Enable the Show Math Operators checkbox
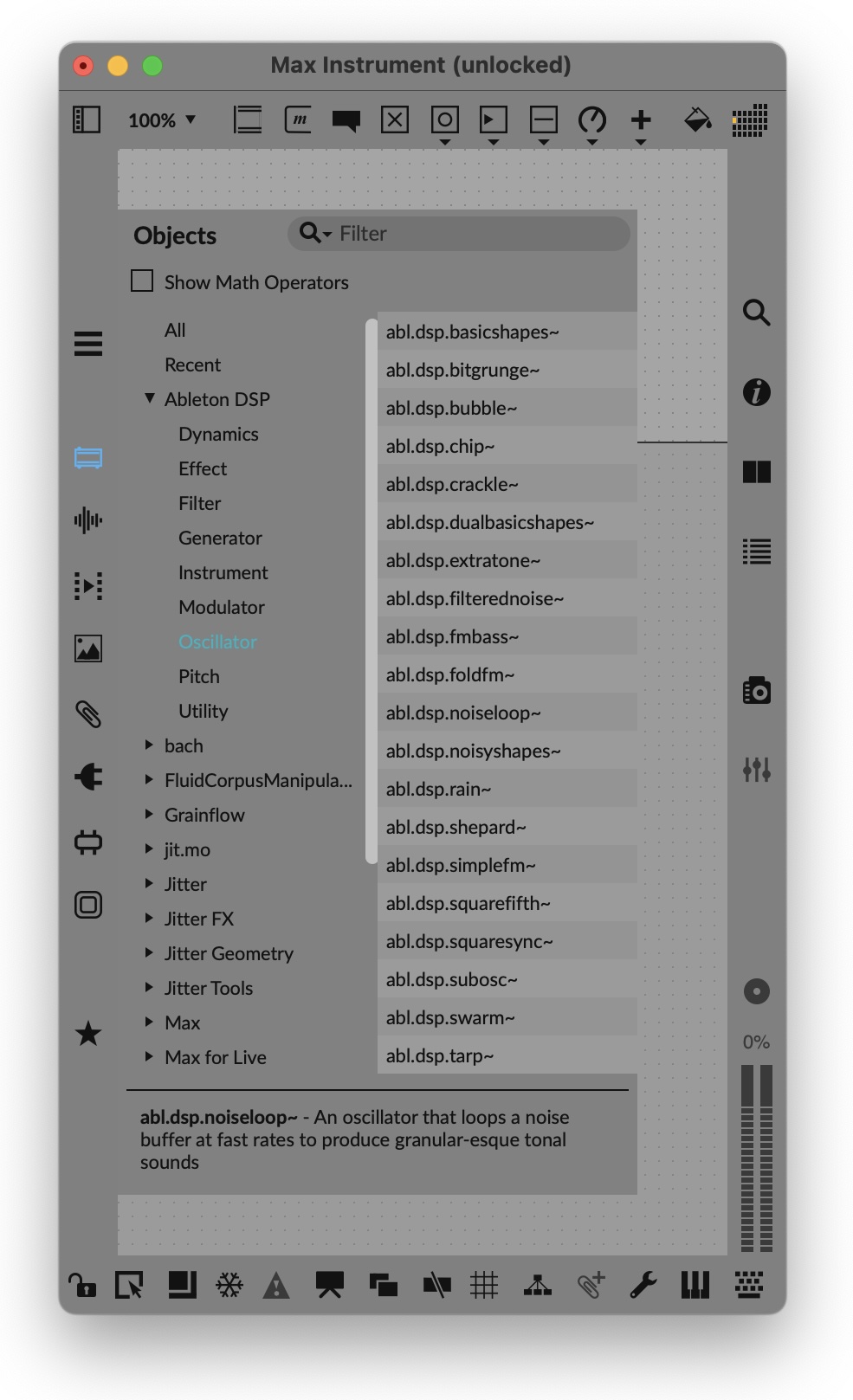Viewport: 853px width, 1400px height. 142,281
